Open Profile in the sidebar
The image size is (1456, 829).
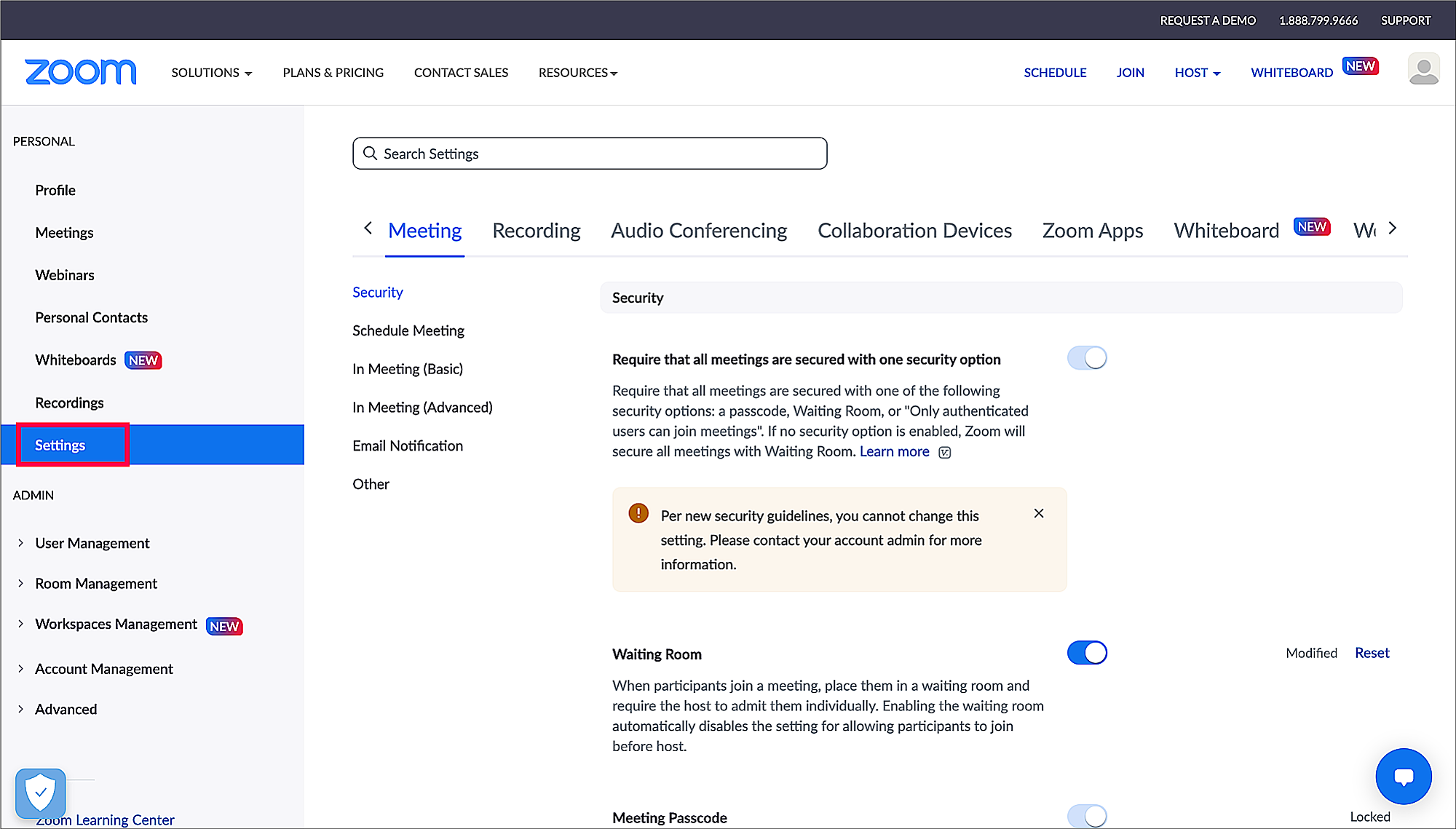click(x=55, y=190)
